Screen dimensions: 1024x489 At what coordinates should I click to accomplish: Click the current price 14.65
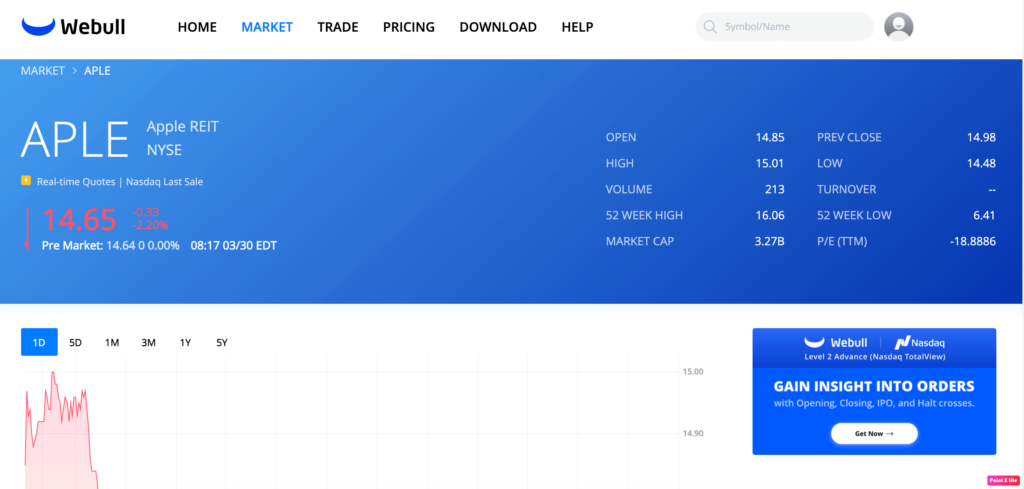(79, 220)
